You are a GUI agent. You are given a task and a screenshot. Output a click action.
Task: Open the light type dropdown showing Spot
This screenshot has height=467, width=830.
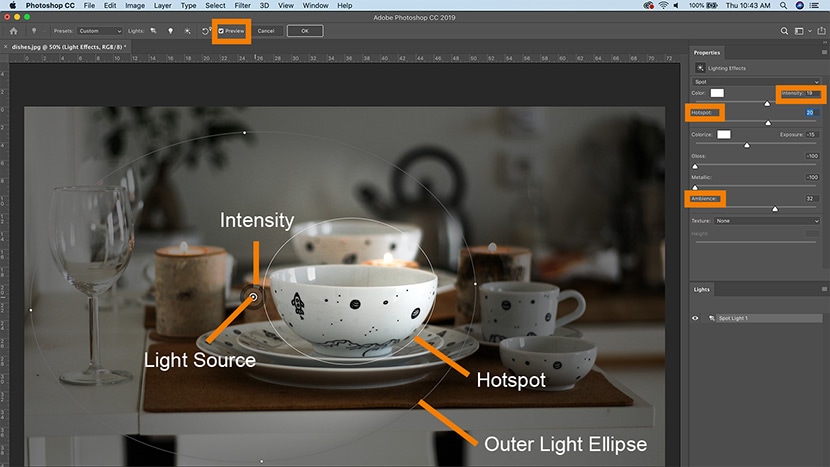757,80
